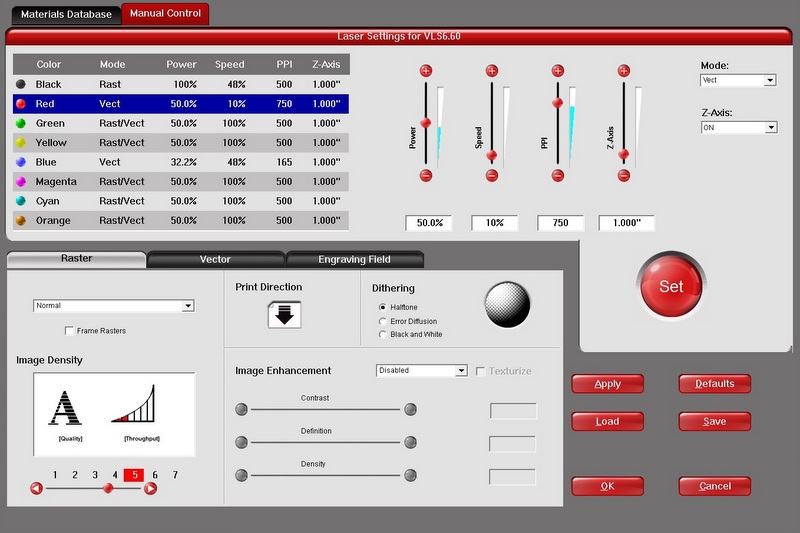
Task: Click the Speed increase plus button
Action: 491,70
